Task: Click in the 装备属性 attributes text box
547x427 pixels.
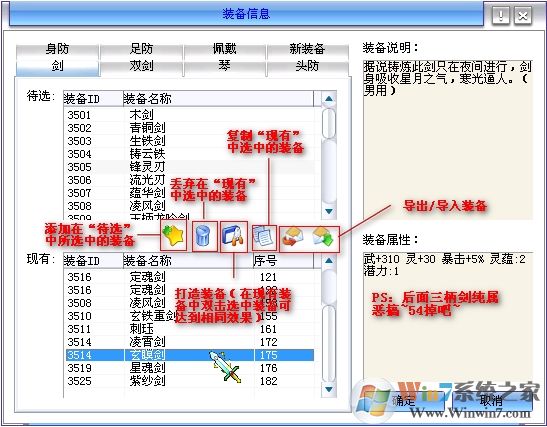Action: click(448, 317)
